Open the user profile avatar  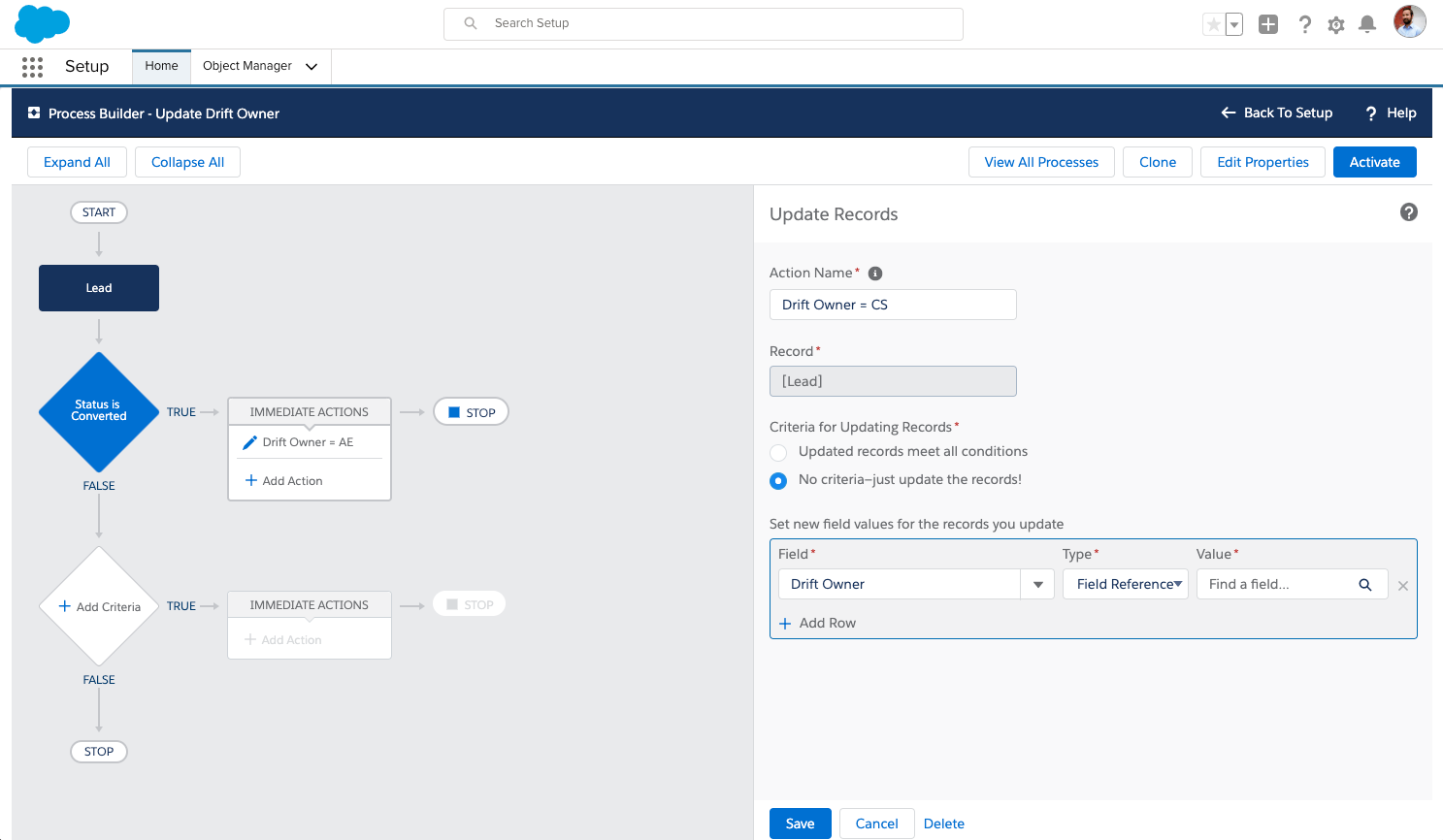[1410, 21]
